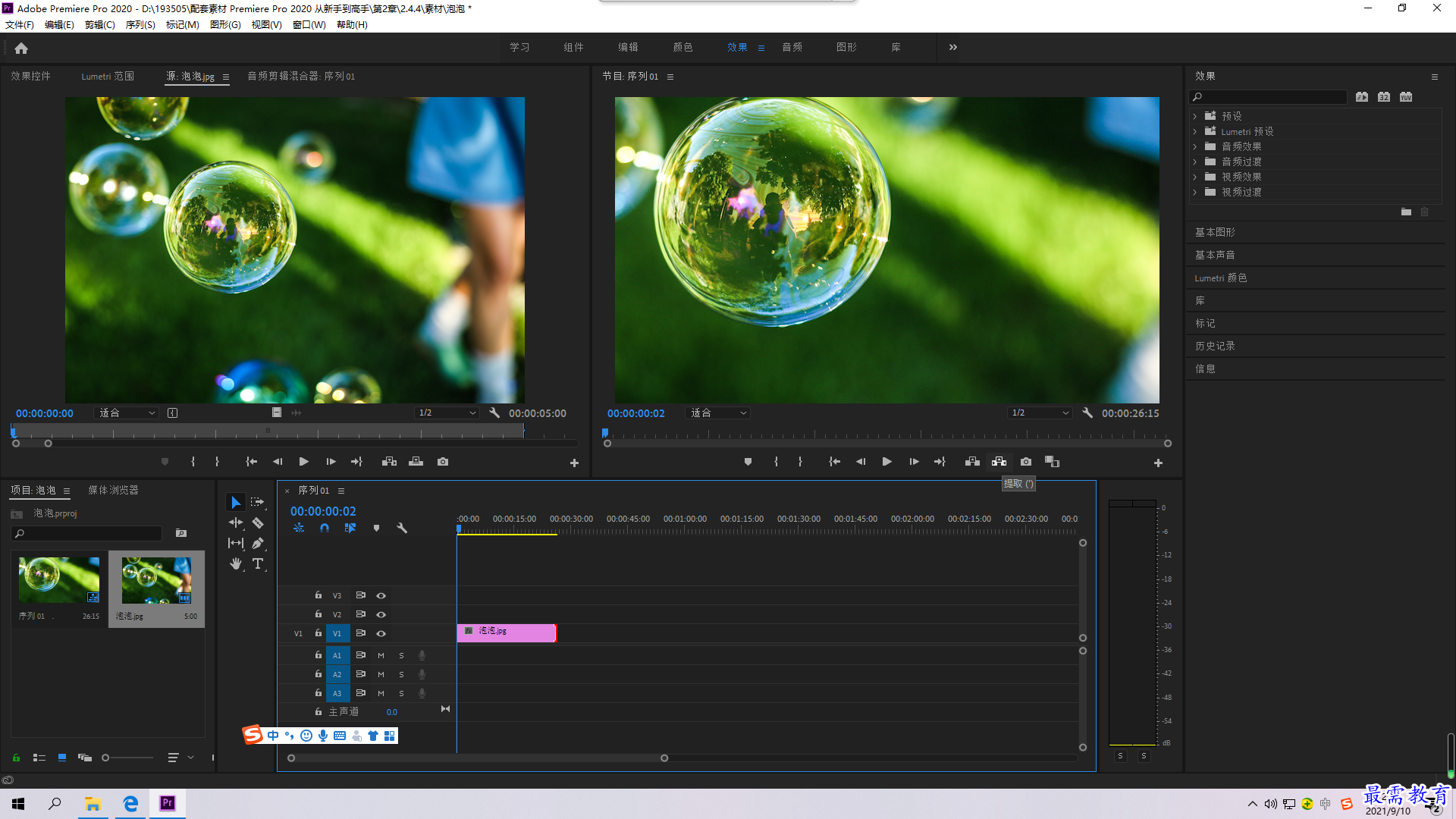The height and width of the screenshot is (819, 1456).
Task: Open 文件(F) menu
Action: pos(20,25)
